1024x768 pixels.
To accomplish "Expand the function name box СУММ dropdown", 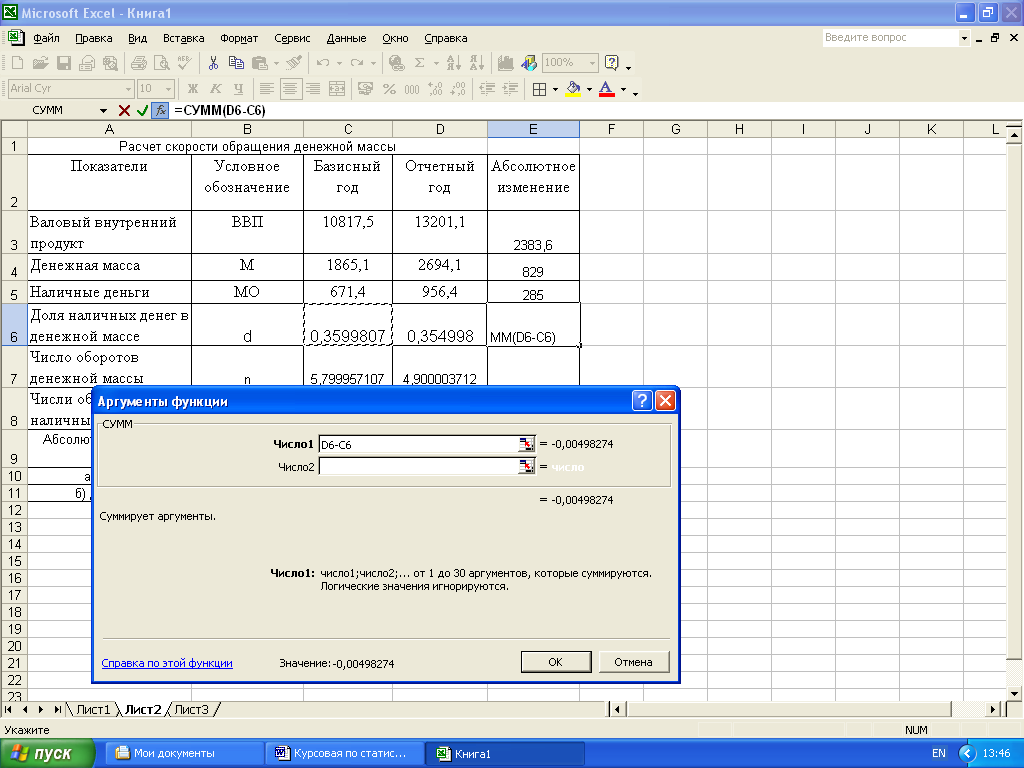I will pyautogui.click(x=103, y=110).
